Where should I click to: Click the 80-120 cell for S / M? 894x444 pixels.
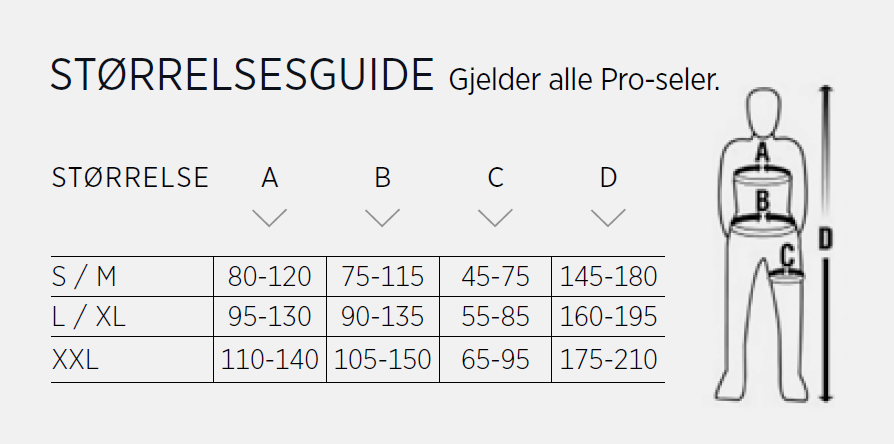(269, 277)
